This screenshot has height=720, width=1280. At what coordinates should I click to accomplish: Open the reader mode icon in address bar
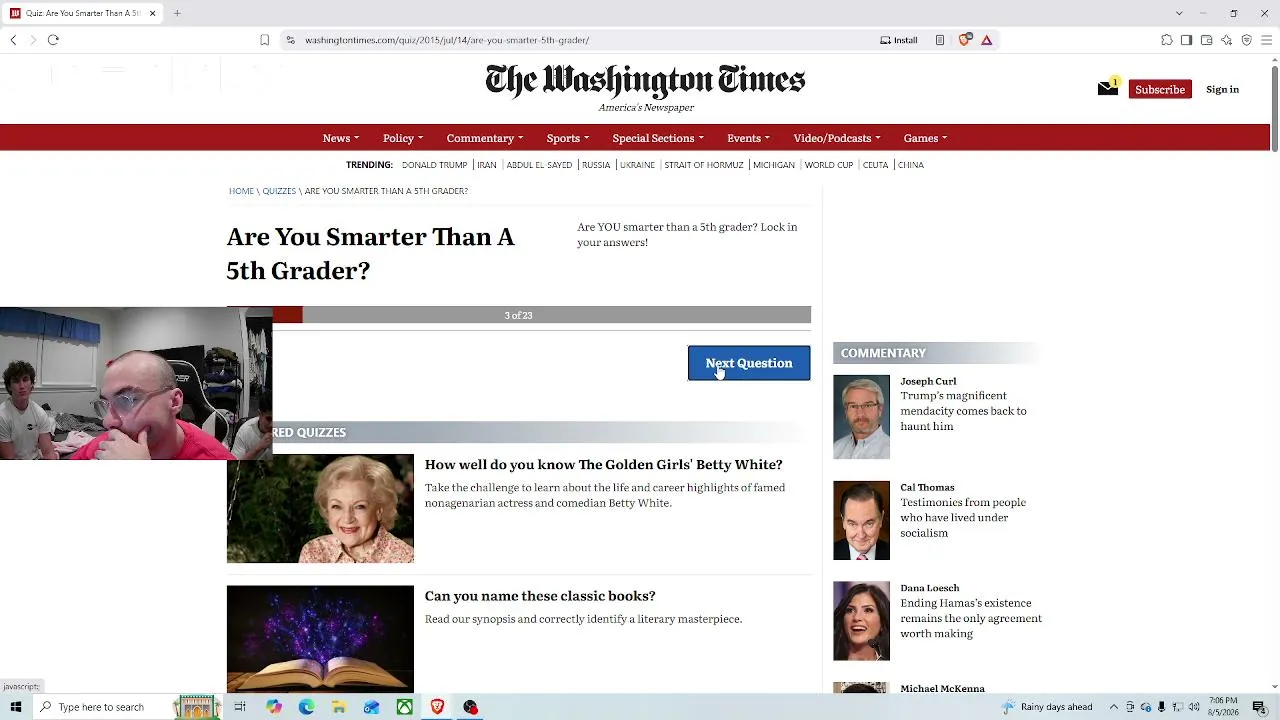click(940, 40)
